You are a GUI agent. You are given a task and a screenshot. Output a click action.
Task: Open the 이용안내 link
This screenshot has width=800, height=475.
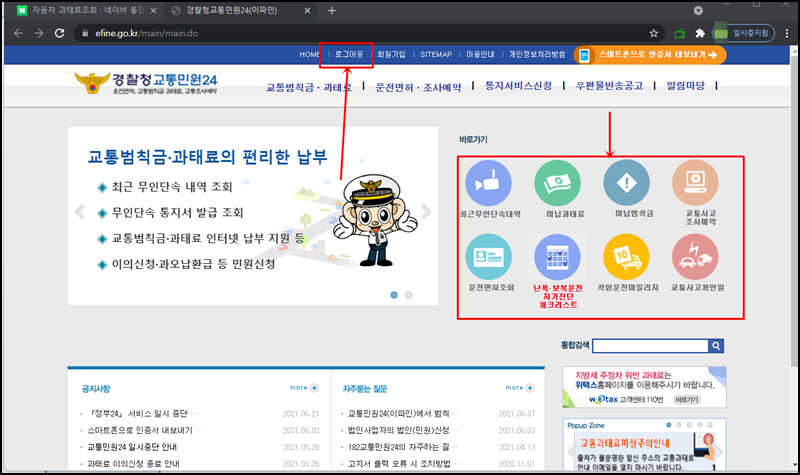point(480,54)
